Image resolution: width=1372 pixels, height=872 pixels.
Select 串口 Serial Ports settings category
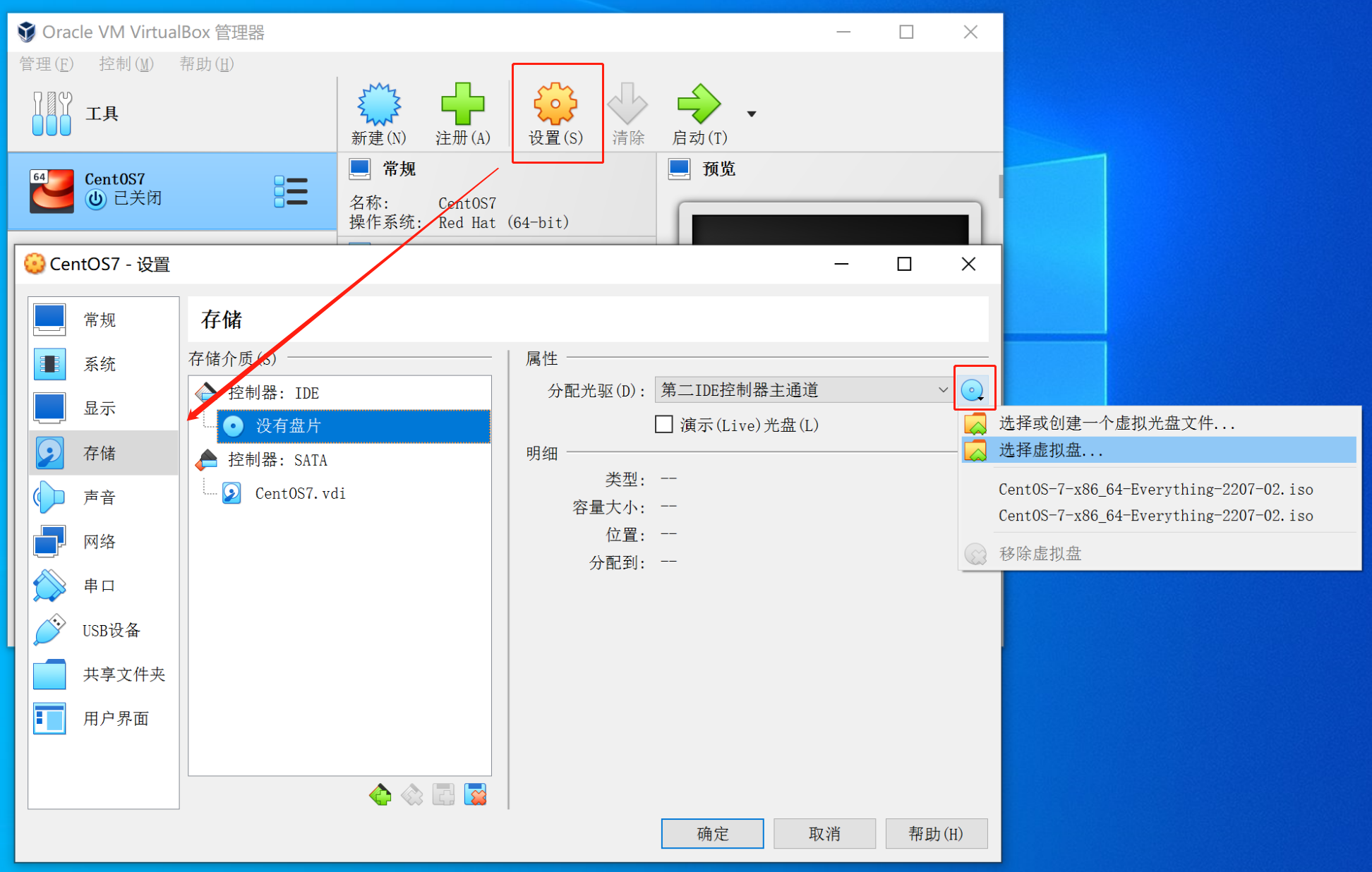click(104, 586)
